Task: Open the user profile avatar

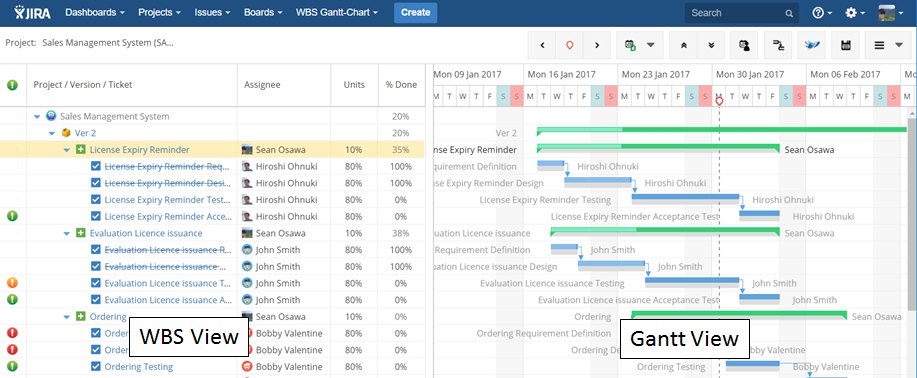Action: point(887,12)
